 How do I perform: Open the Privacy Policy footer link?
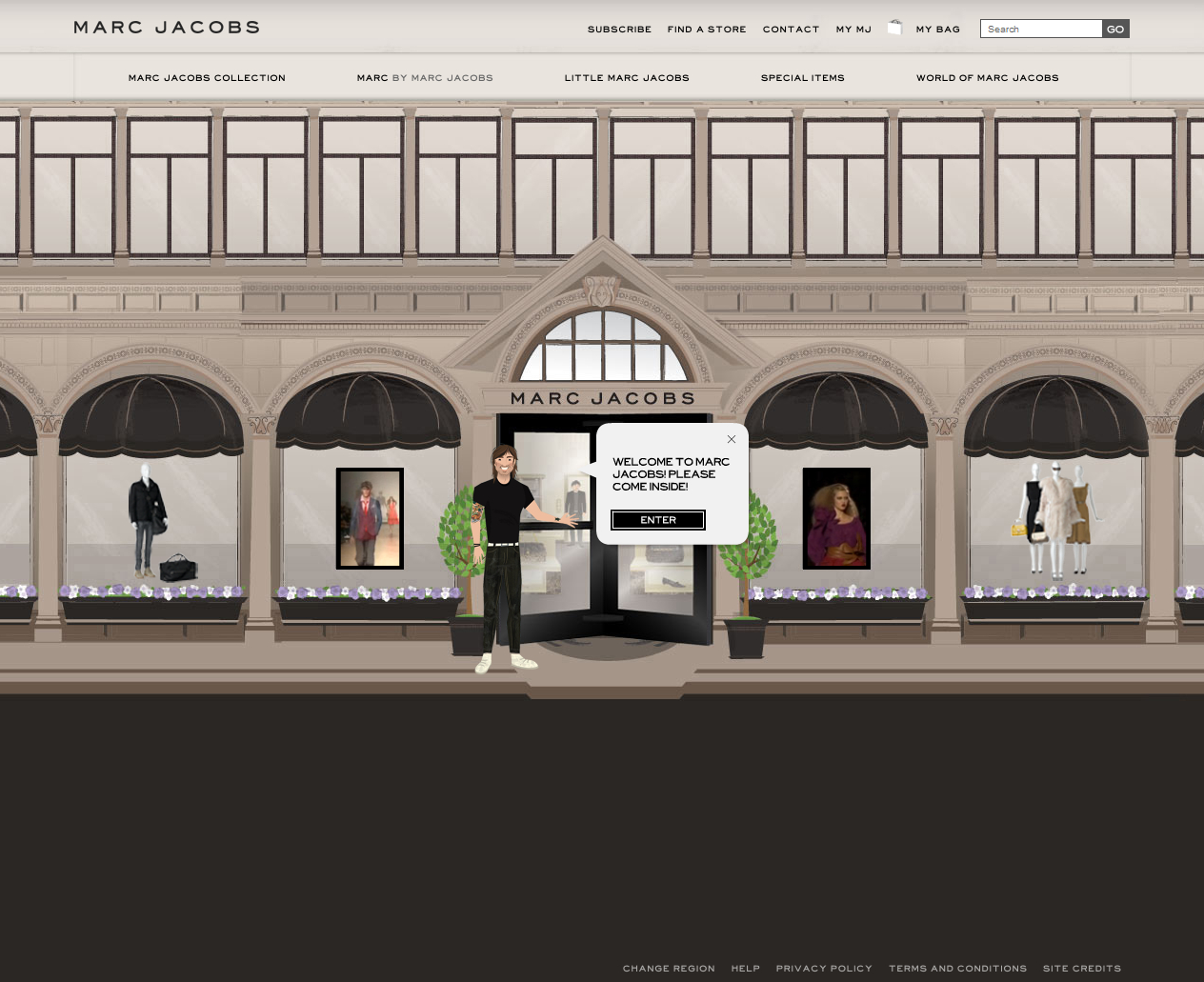coord(824,969)
